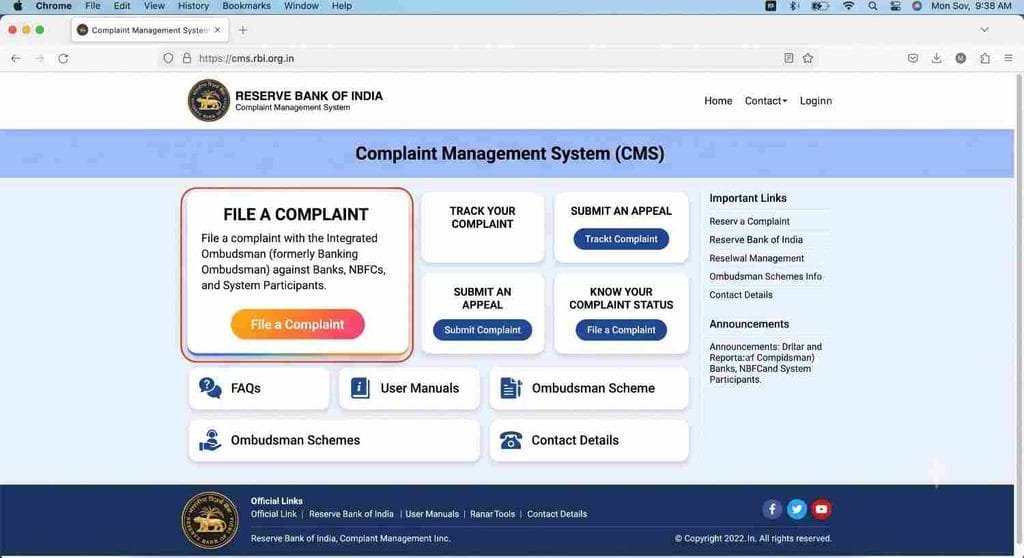The width and height of the screenshot is (1024, 558).
Task: Open the downloads icon in toolbar
Action: [936, 58]
